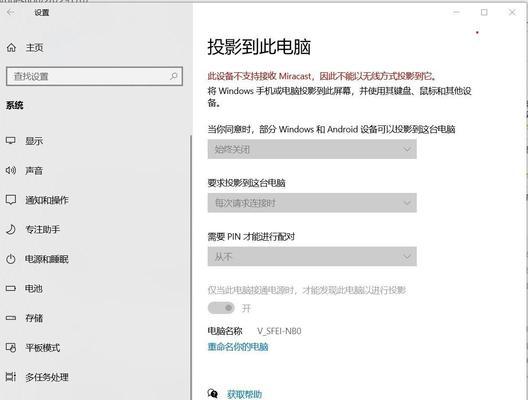Open 平板模式 settings page

pos(43,347)
